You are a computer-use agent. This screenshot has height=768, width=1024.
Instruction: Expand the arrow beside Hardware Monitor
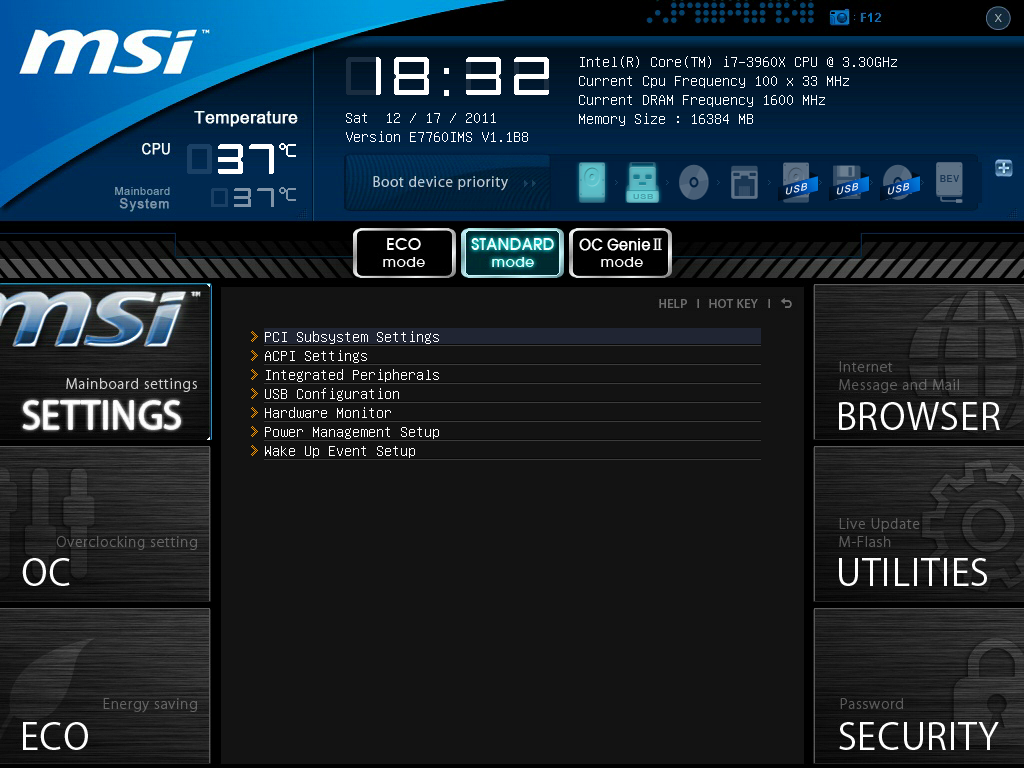pos(255,412)
